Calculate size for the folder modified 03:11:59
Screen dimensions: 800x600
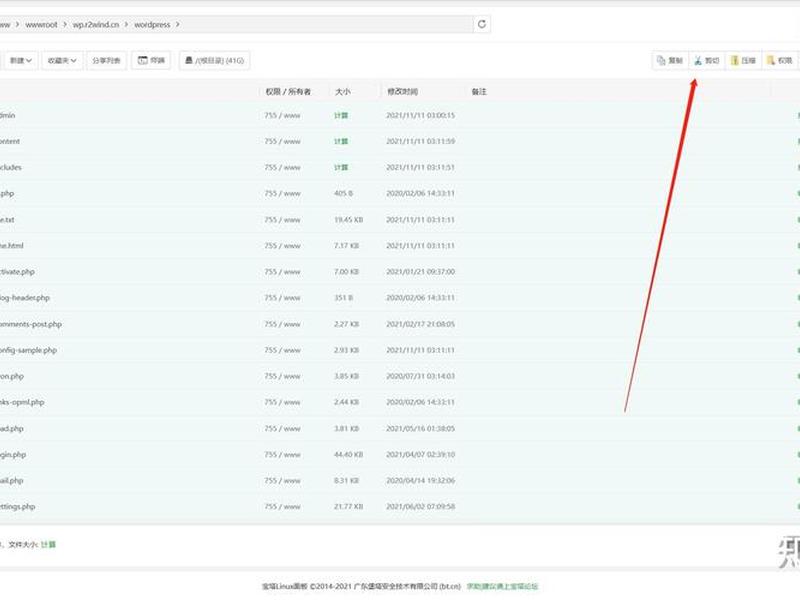coord(341,141)
